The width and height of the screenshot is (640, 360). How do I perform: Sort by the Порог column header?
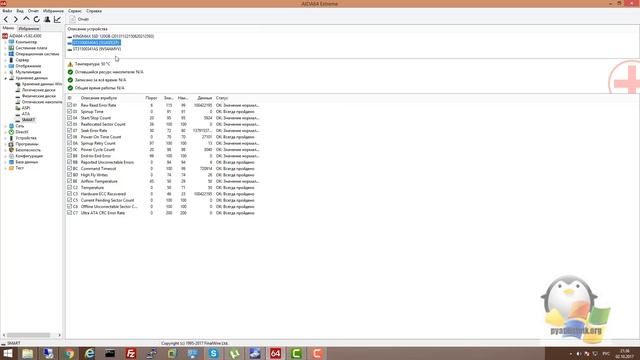pos(151,98)
